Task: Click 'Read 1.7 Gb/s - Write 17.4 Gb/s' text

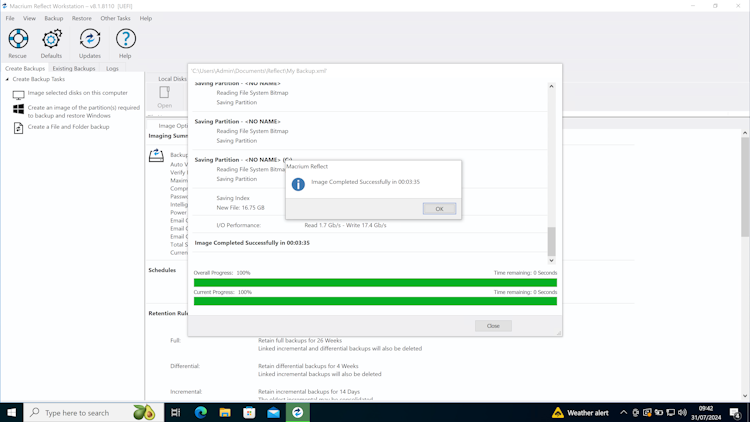Action: click(x=345, y=225)
